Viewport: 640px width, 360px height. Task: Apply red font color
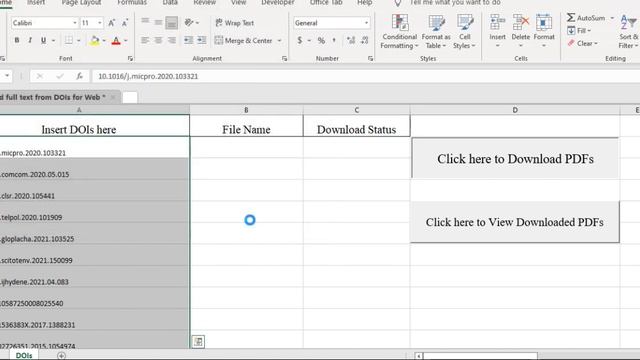pyautogui.click(x=116, y=40)
